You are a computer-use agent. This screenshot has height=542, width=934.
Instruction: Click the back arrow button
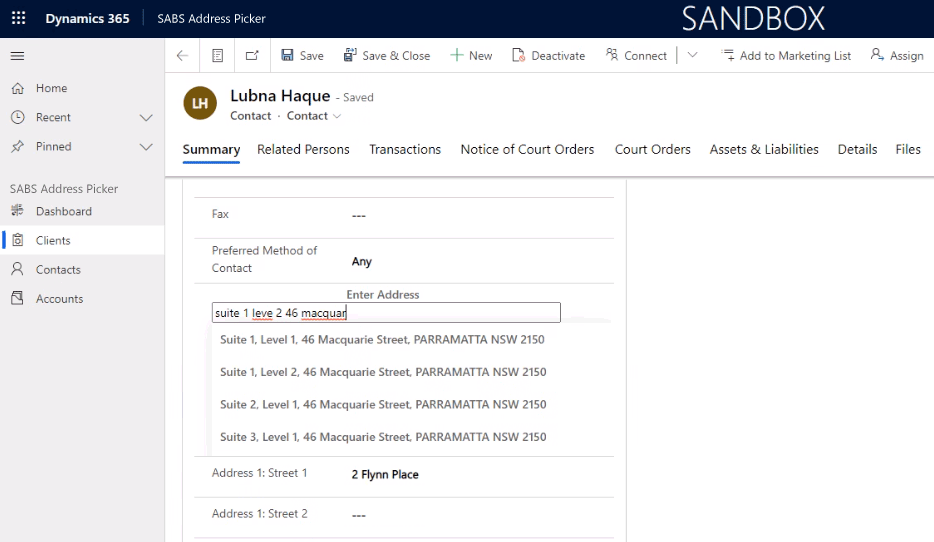pos(182,56)
